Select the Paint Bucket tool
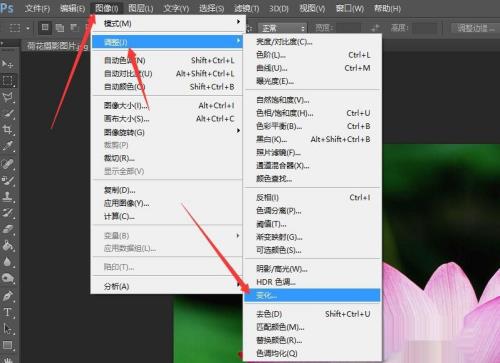Viewport: 500px width, 363px height. 7,246
